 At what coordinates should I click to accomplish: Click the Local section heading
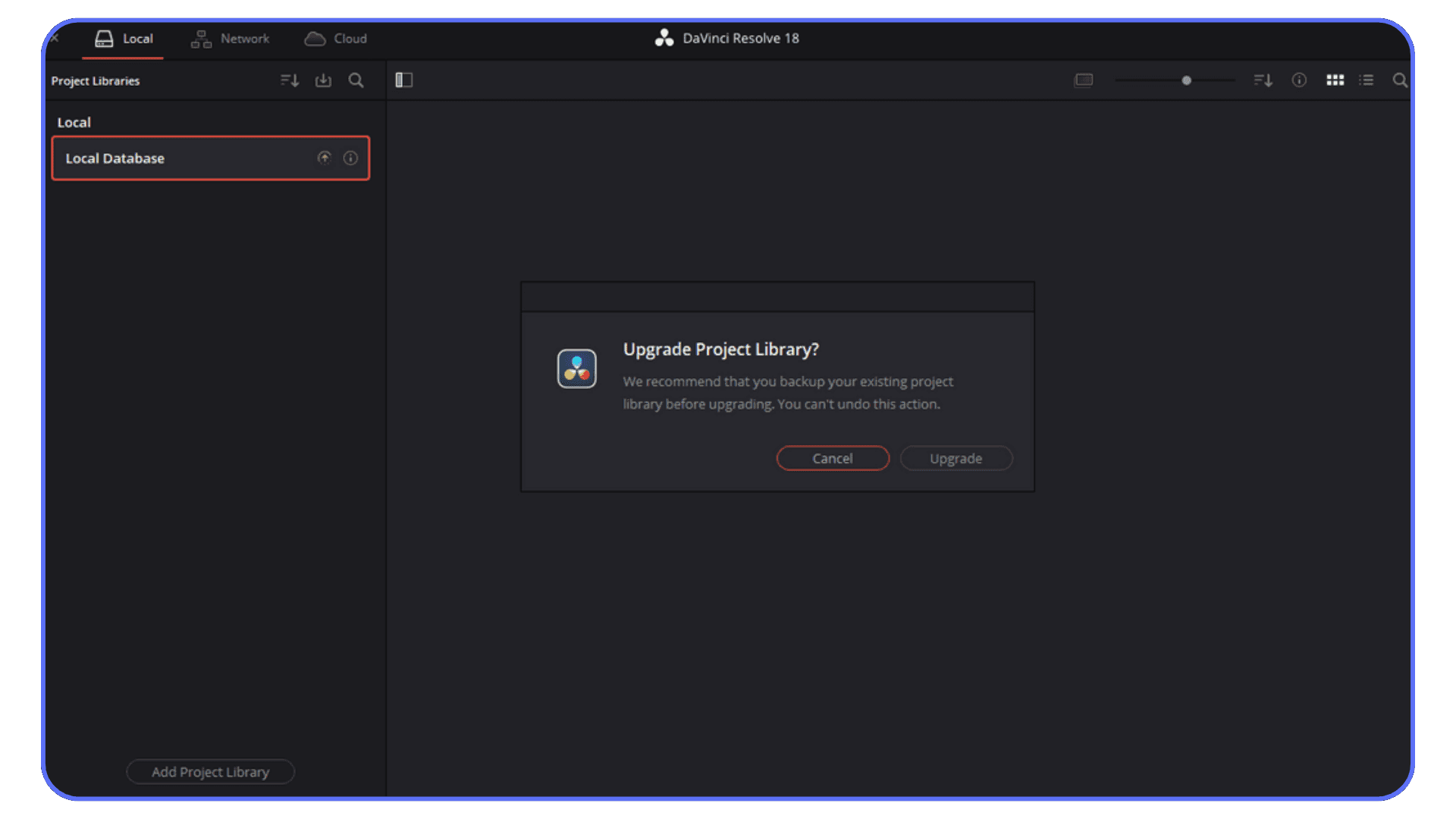(x=74, y=123)
